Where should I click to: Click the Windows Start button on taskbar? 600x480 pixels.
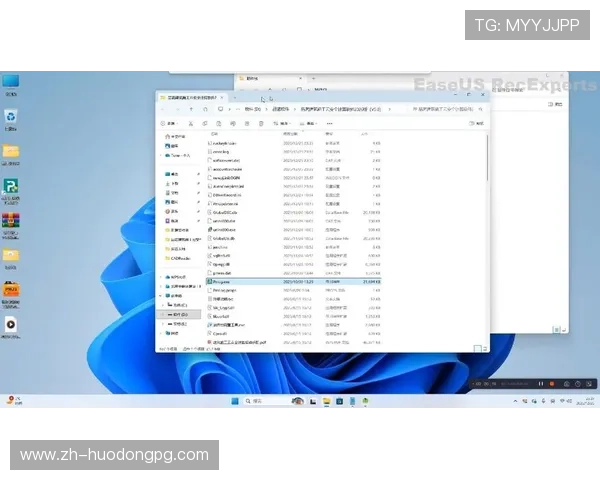pos(236,401)
